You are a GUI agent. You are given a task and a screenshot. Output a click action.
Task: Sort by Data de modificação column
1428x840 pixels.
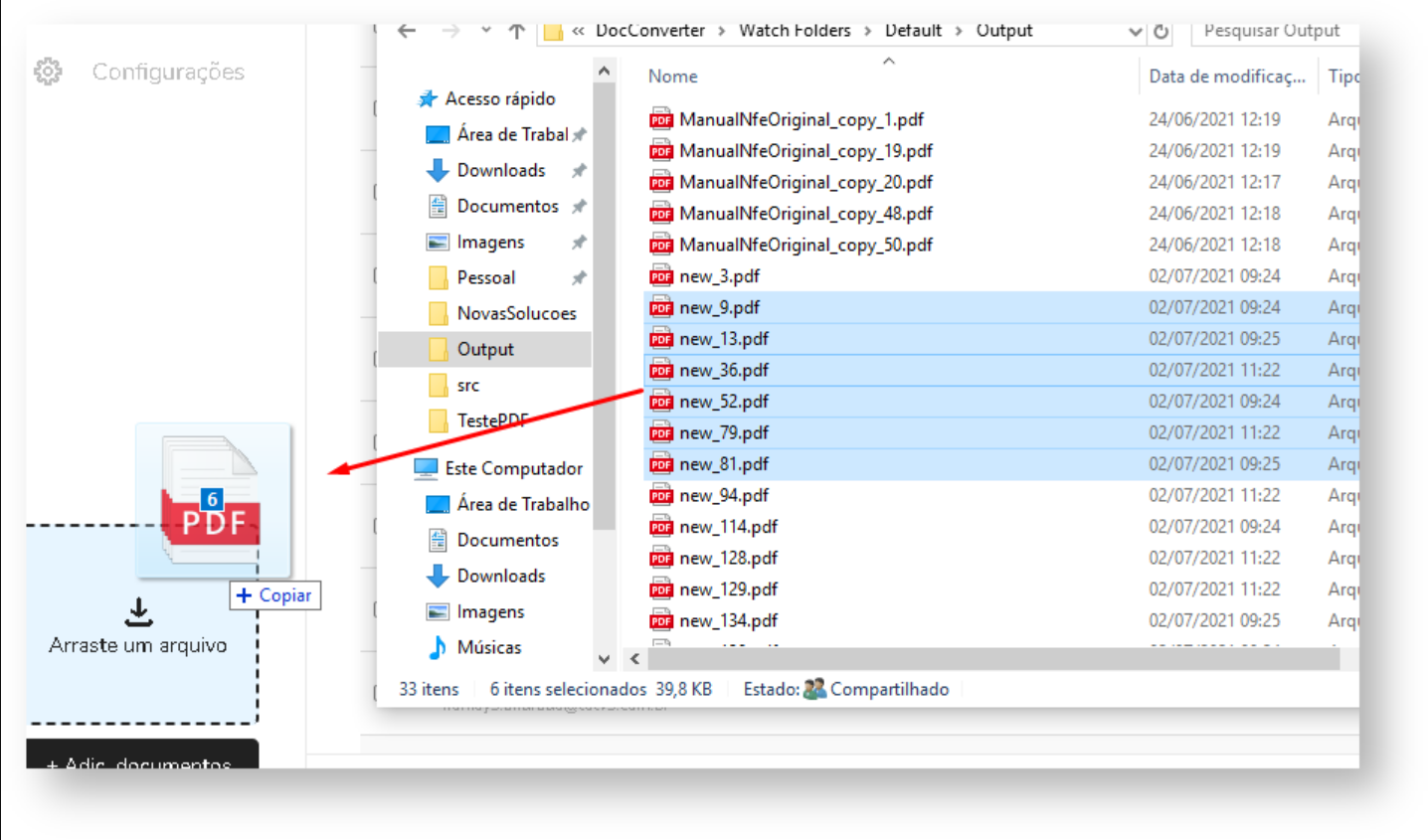click(1227, 77)
